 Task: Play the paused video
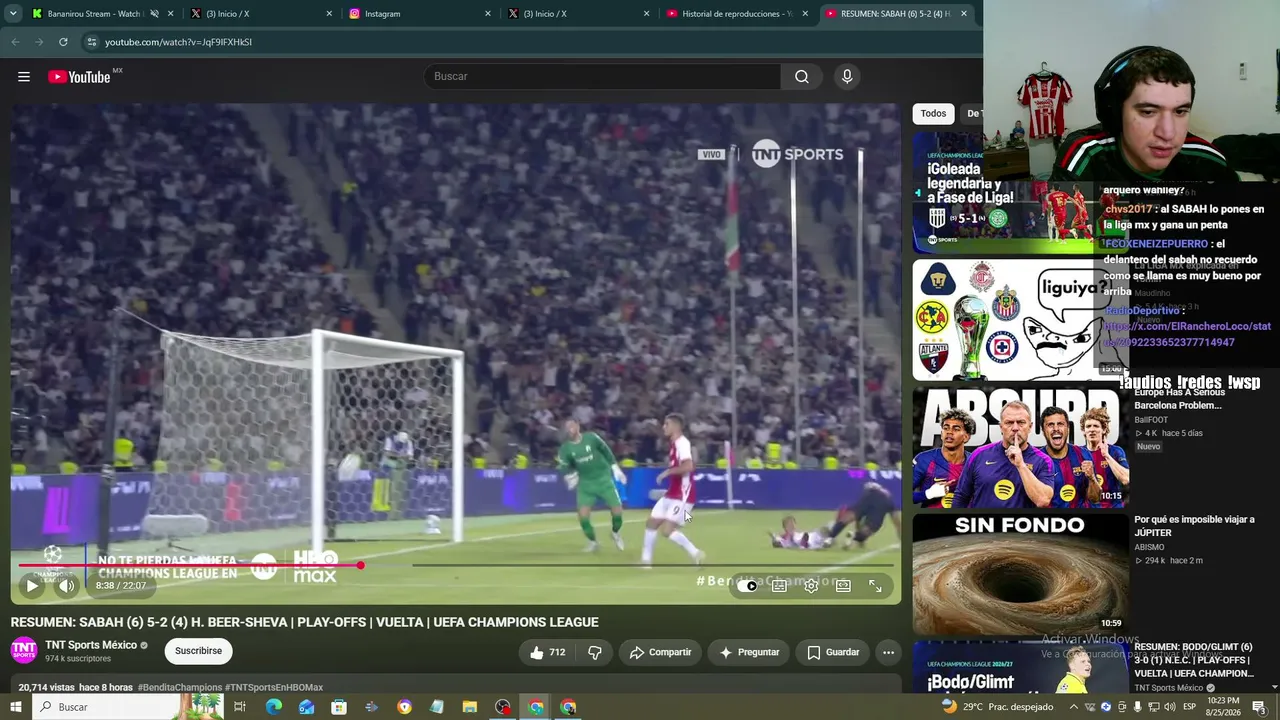pos(32,586)
